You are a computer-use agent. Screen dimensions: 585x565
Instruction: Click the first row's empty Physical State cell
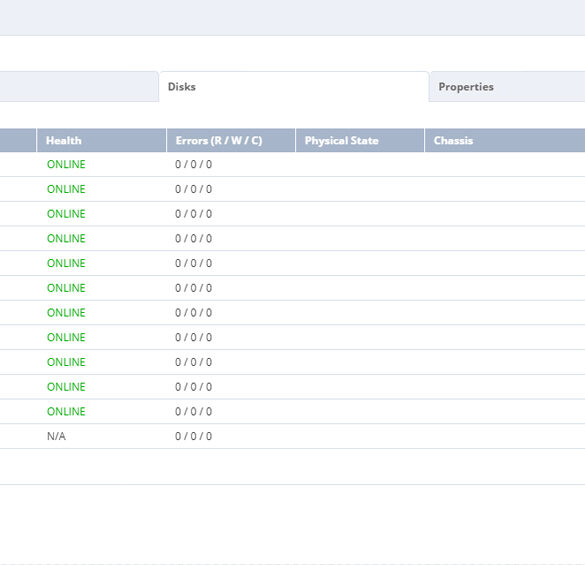click(x=360, y=165)
